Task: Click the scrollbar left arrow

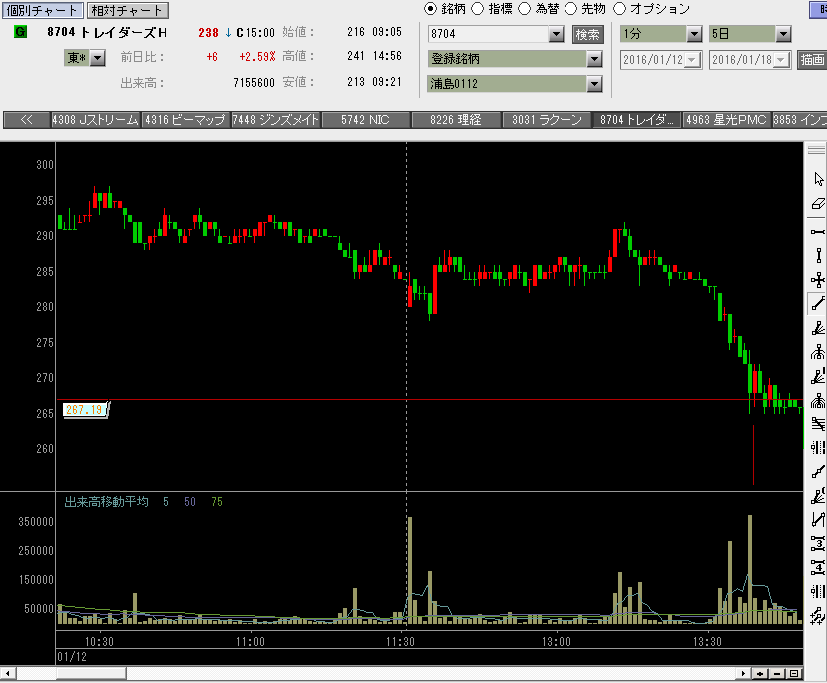Action: point(7,674)
